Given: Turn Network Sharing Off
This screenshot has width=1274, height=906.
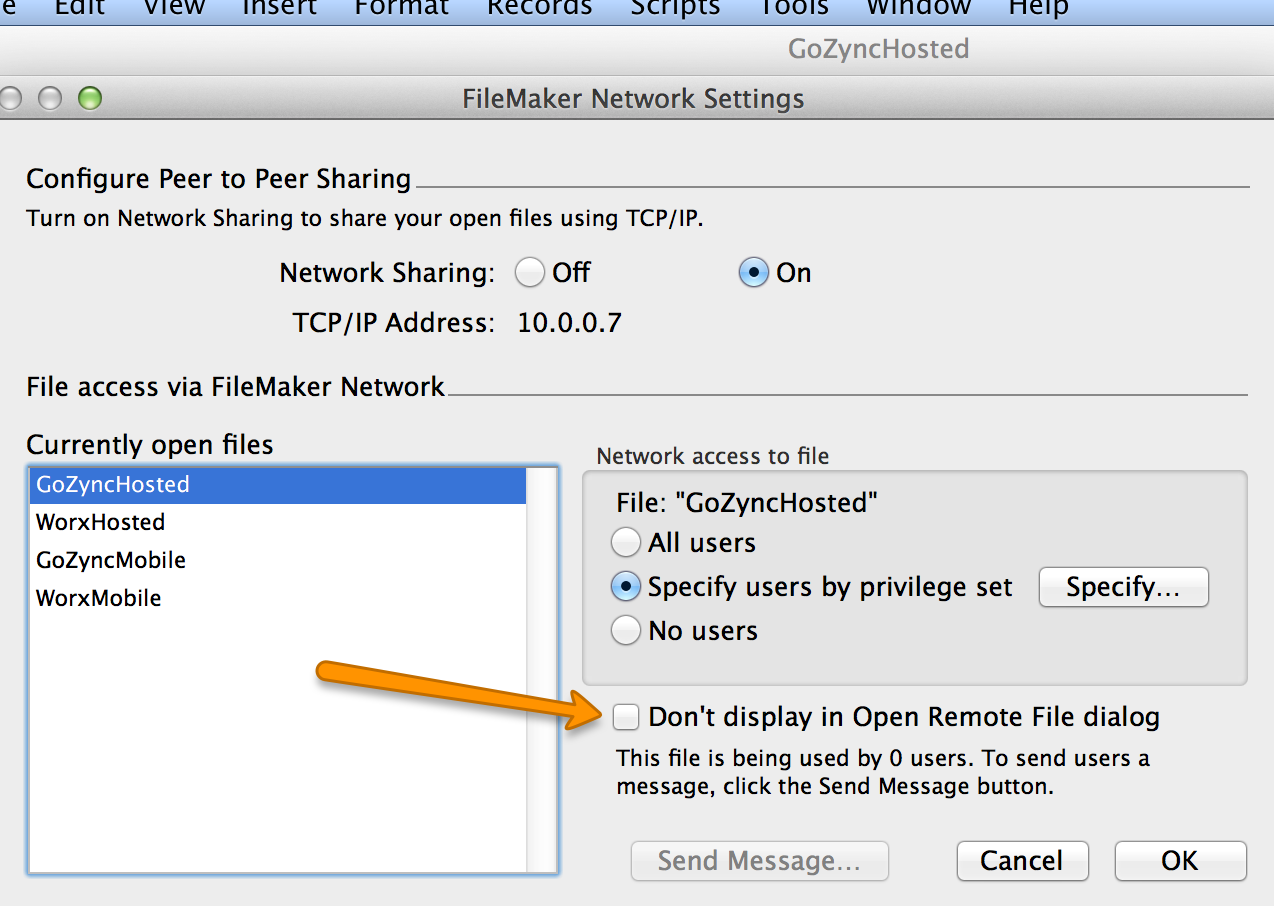Looking at the screenshot, I should pos(531,273).
